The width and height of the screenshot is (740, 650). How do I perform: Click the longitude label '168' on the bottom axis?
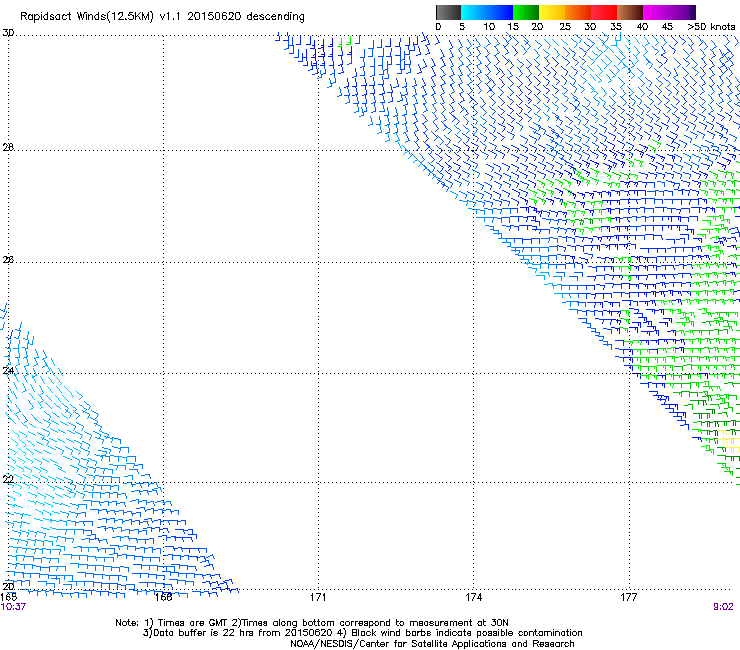163,597
